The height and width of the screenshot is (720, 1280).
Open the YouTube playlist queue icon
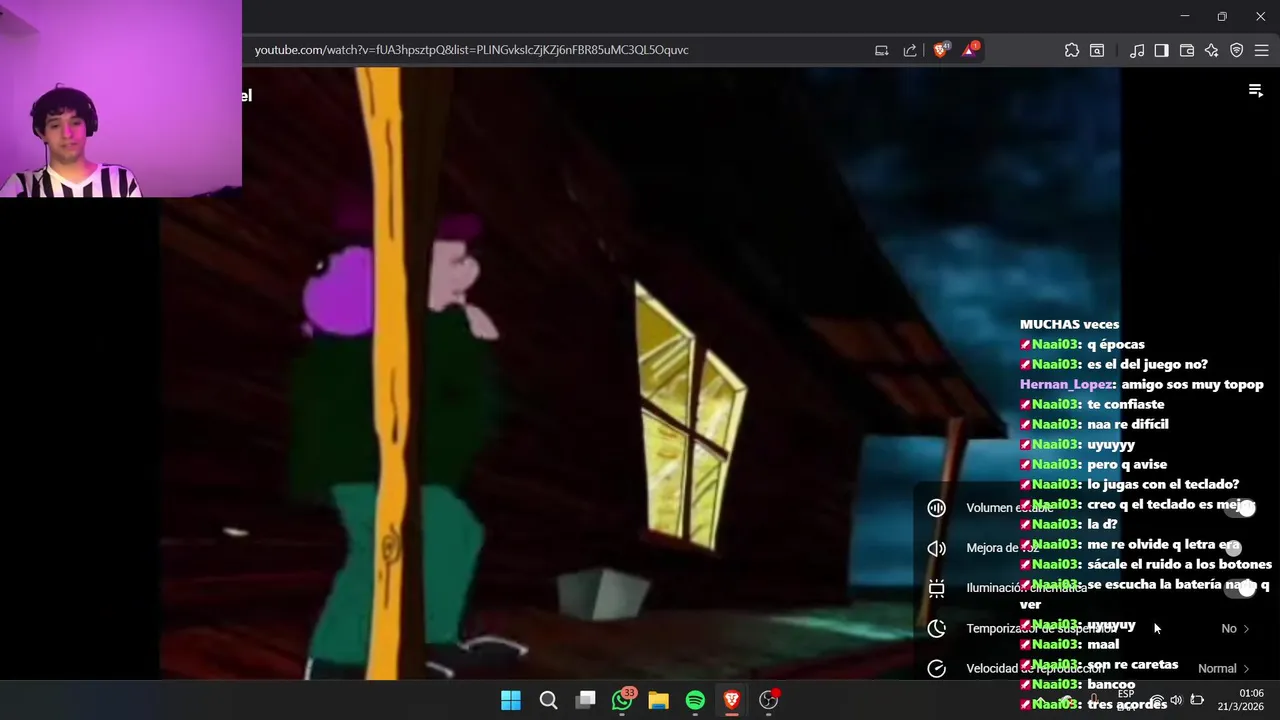tap(1256, 91)
